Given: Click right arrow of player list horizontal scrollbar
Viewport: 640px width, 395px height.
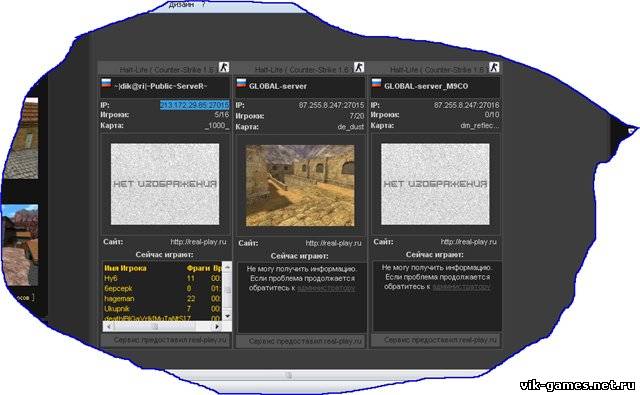Looking at the screenshot, I should (217, 326).
